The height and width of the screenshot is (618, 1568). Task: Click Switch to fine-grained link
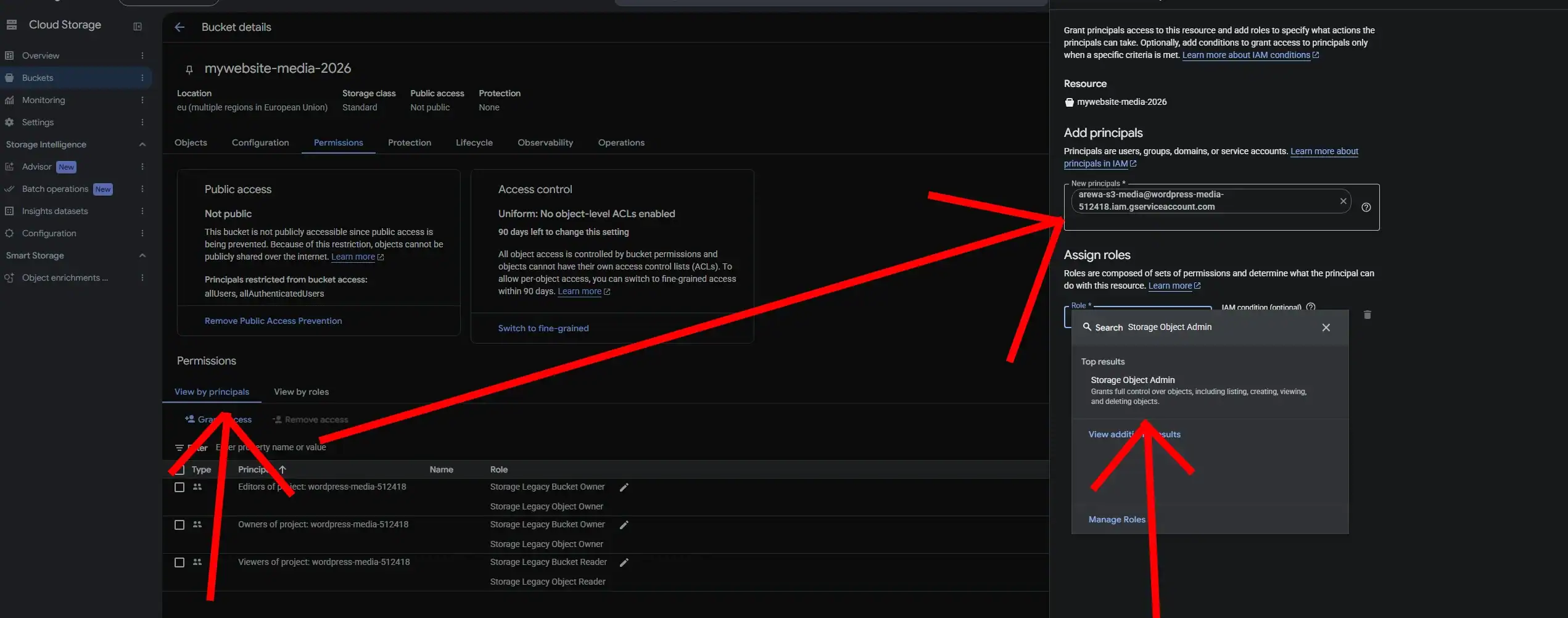coord(543,328)
